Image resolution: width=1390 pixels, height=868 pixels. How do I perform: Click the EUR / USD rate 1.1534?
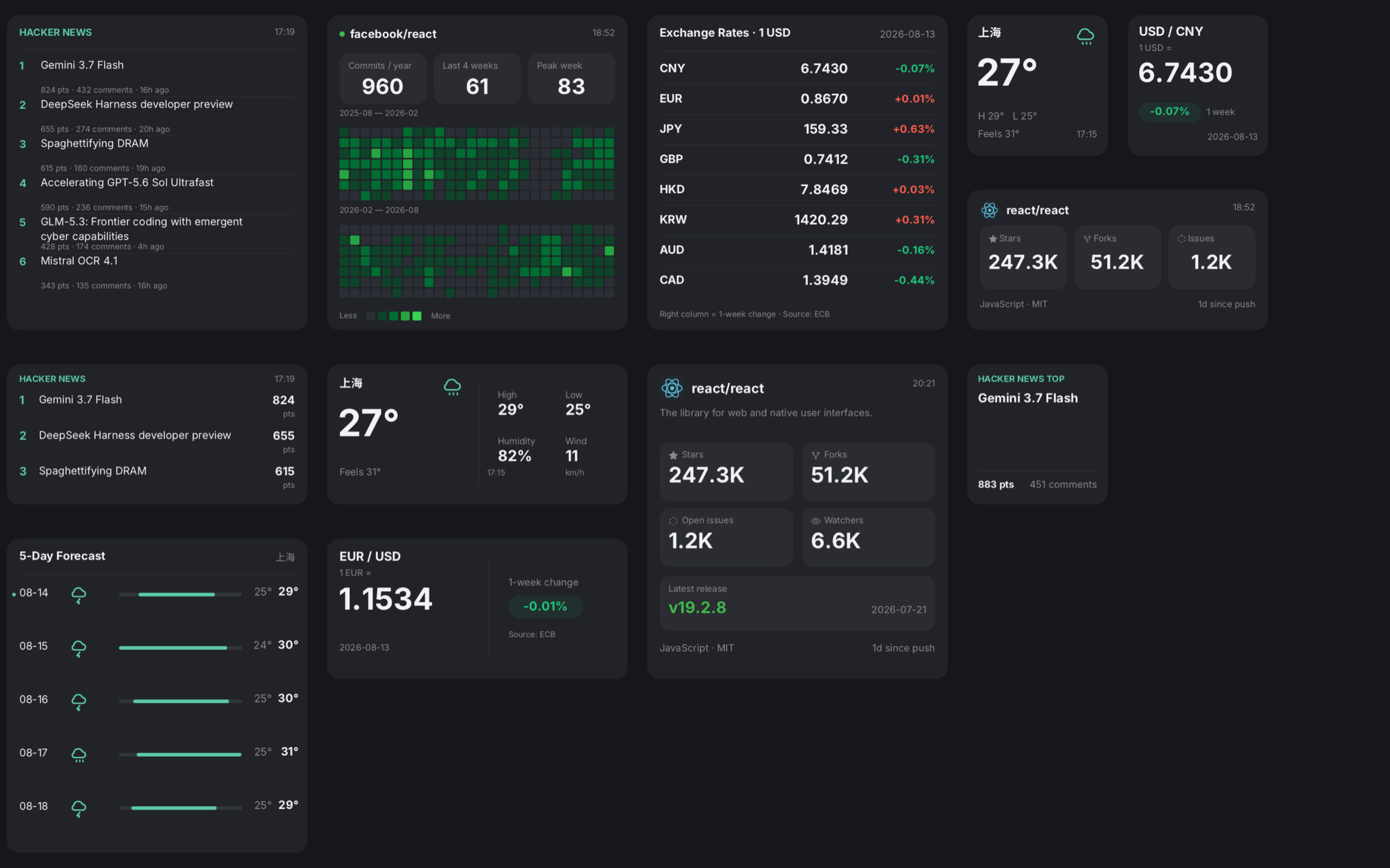(386, 599)
